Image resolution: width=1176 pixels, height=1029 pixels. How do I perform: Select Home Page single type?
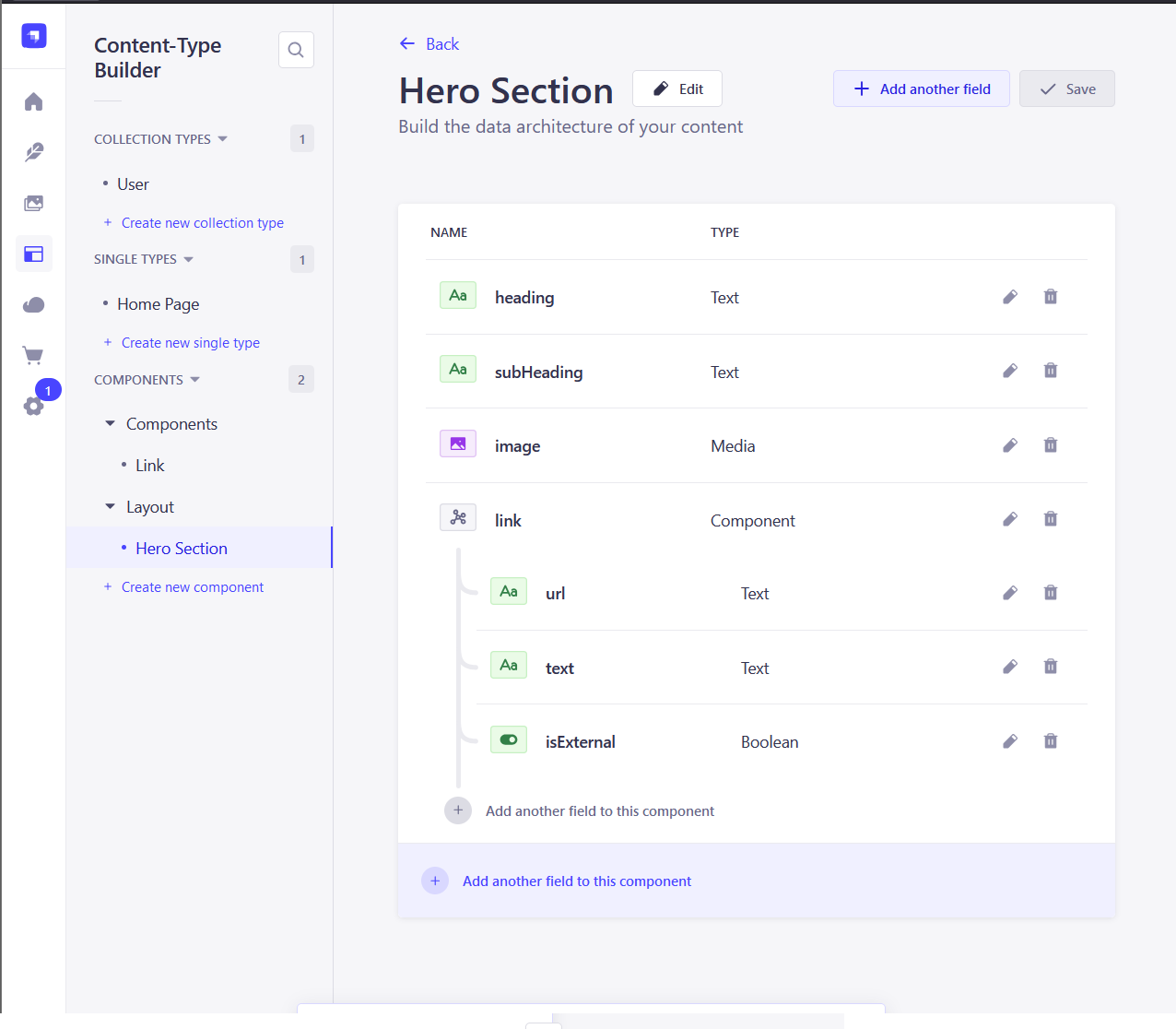coord(158,304)
